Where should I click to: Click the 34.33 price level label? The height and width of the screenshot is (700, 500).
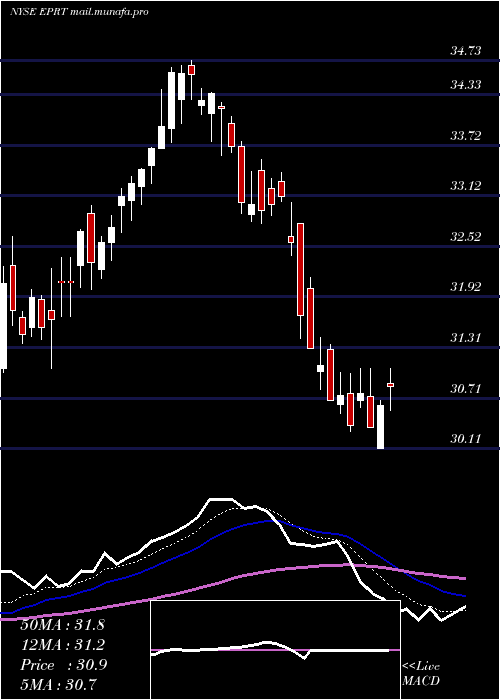(x=466, y=85)
